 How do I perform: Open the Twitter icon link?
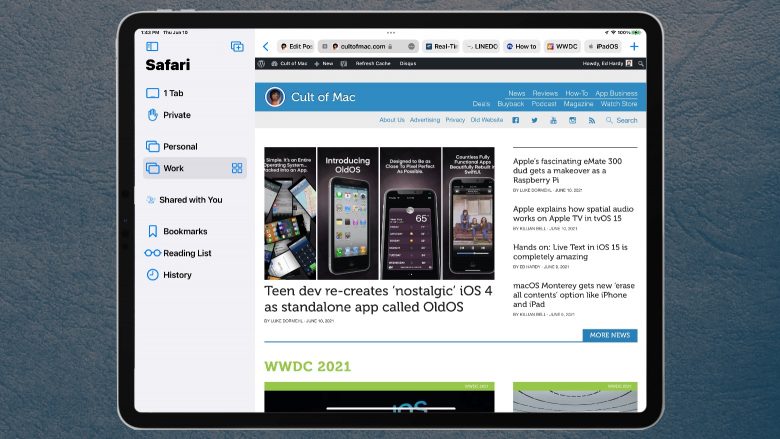[x=535, y=120]
